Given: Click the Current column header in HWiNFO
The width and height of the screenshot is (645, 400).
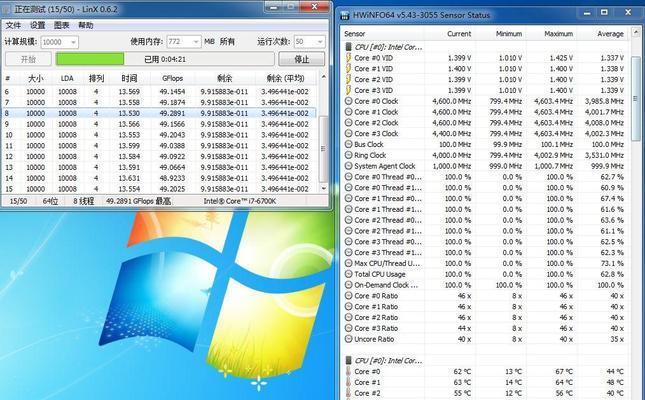Looking at the screenshot, I should tap(450, 34).
